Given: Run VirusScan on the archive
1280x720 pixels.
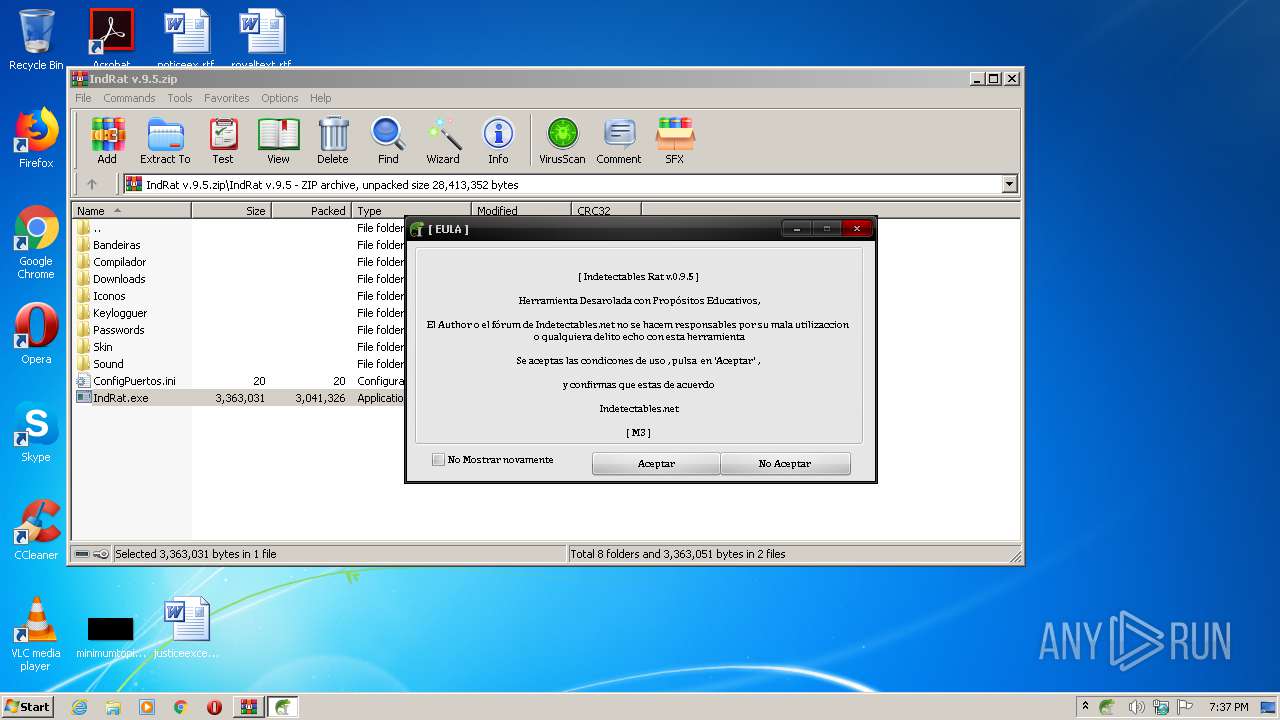Looking at the screenshot, I should point(562,140).
